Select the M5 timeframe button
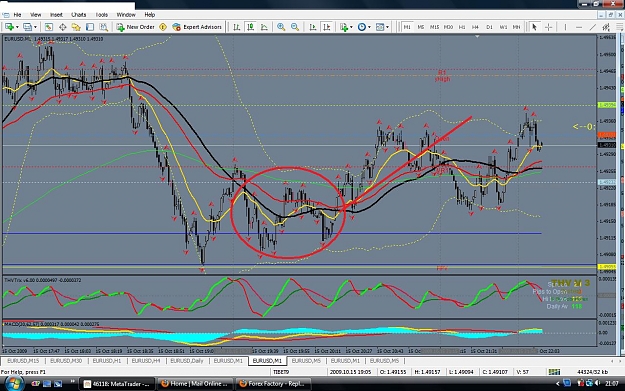625x391 pixels. point(421,27)
